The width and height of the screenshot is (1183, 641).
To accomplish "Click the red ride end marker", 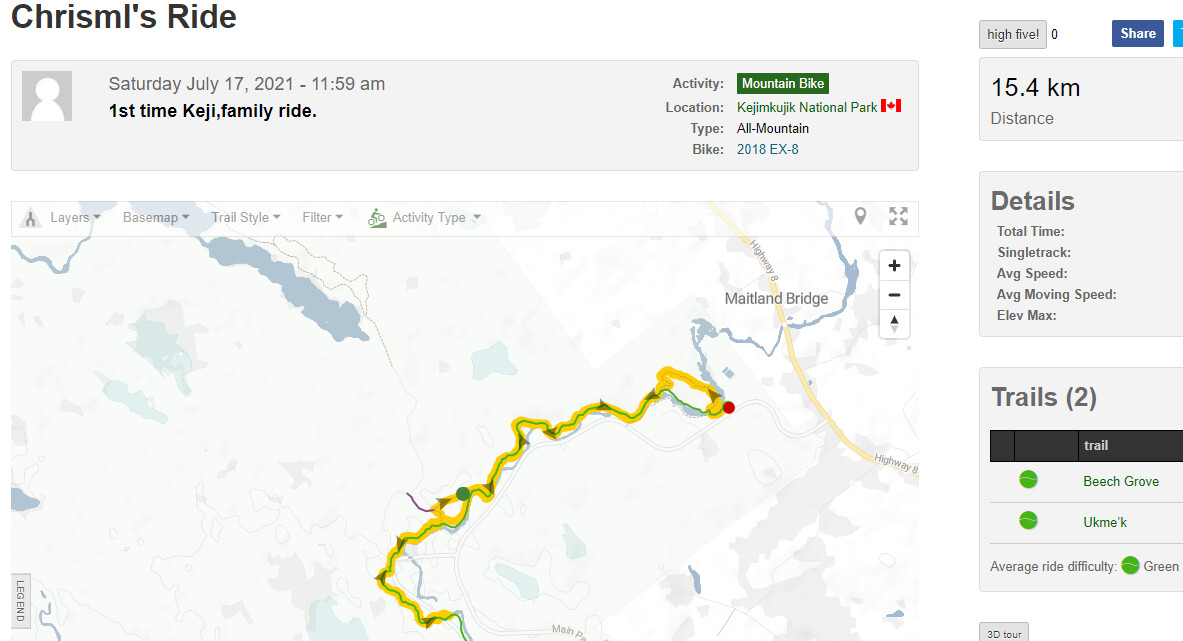I will [729, 407].
